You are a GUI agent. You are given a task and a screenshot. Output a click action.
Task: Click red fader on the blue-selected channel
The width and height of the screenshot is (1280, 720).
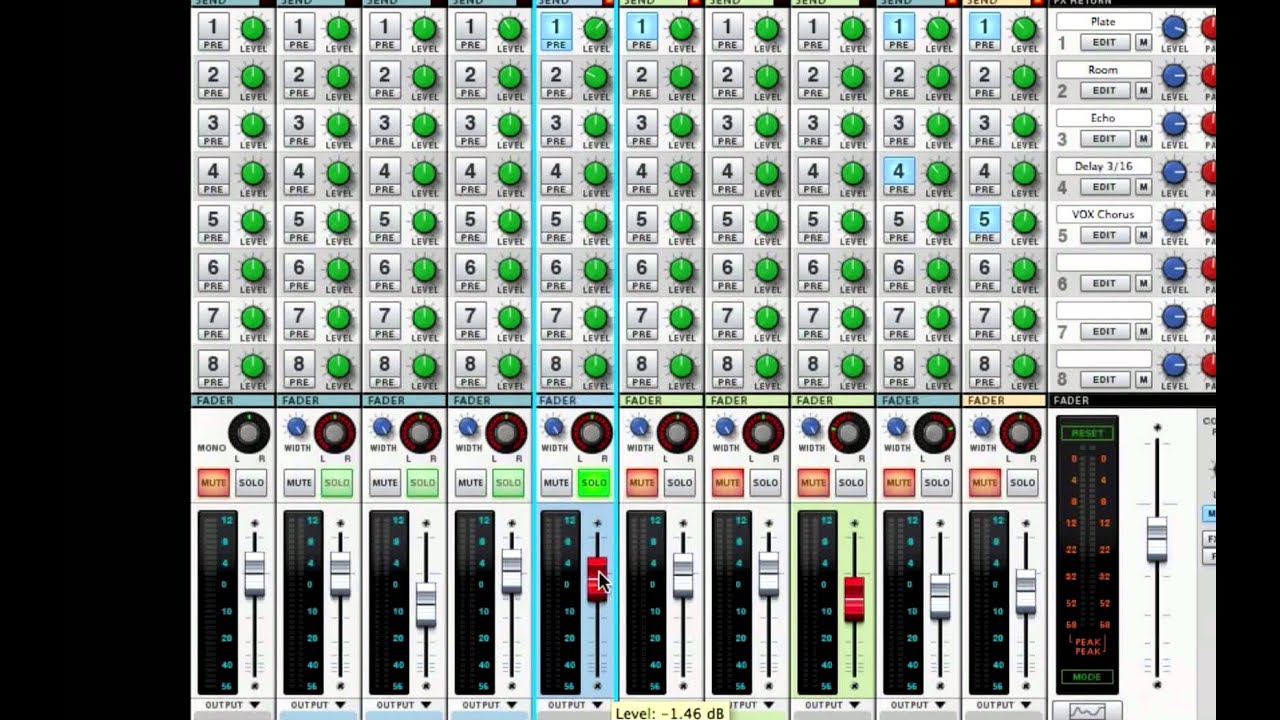tap(597, 579)
